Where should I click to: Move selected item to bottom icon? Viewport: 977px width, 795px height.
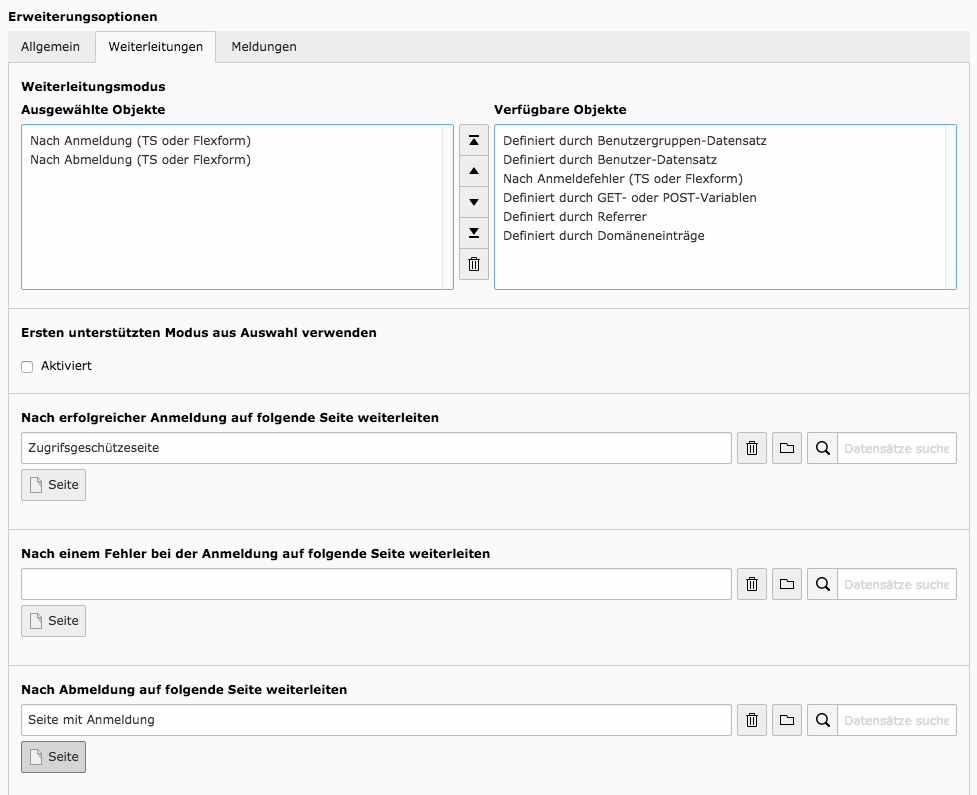point(474,234)
